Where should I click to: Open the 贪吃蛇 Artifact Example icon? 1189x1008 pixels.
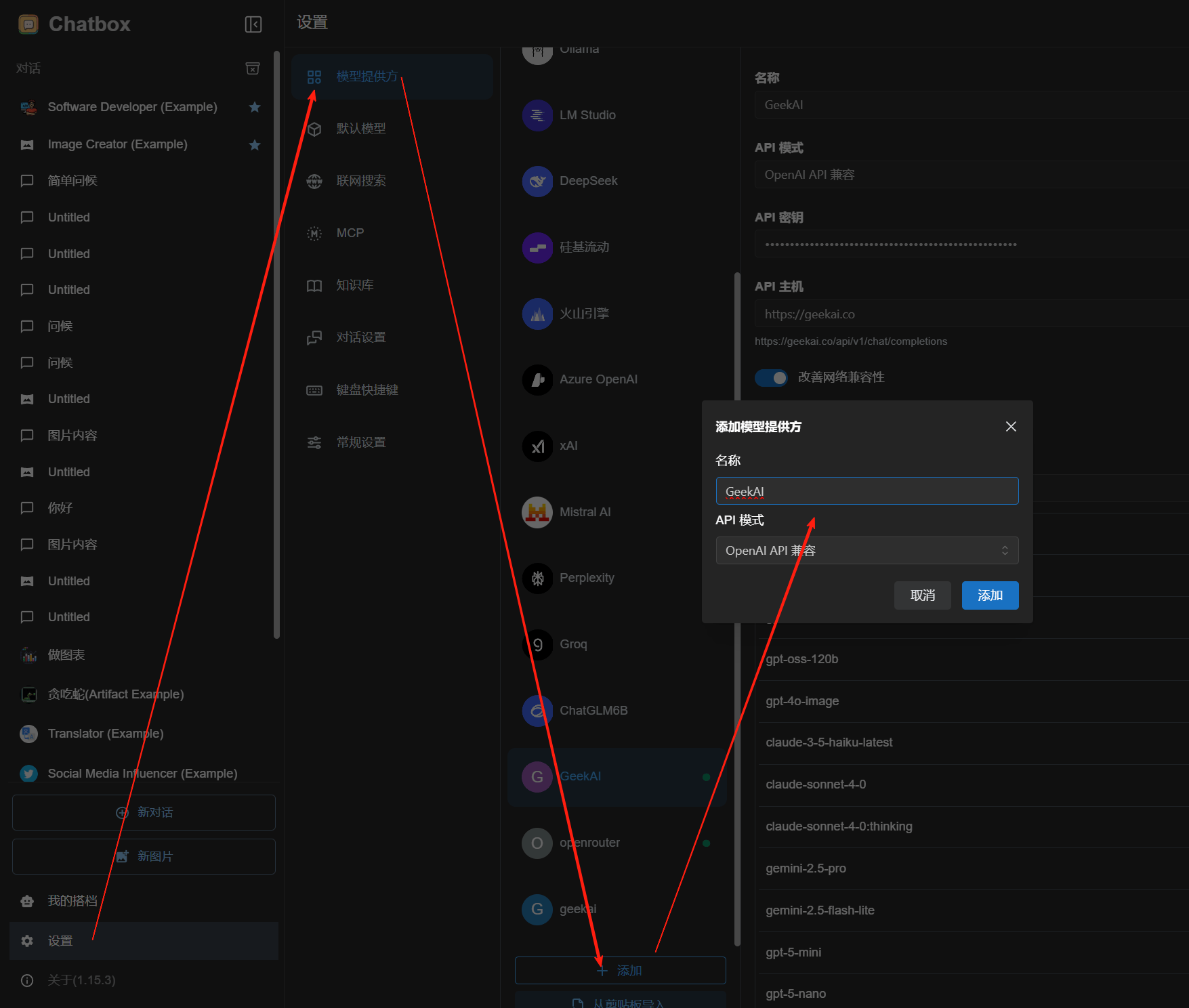point(28,694)
